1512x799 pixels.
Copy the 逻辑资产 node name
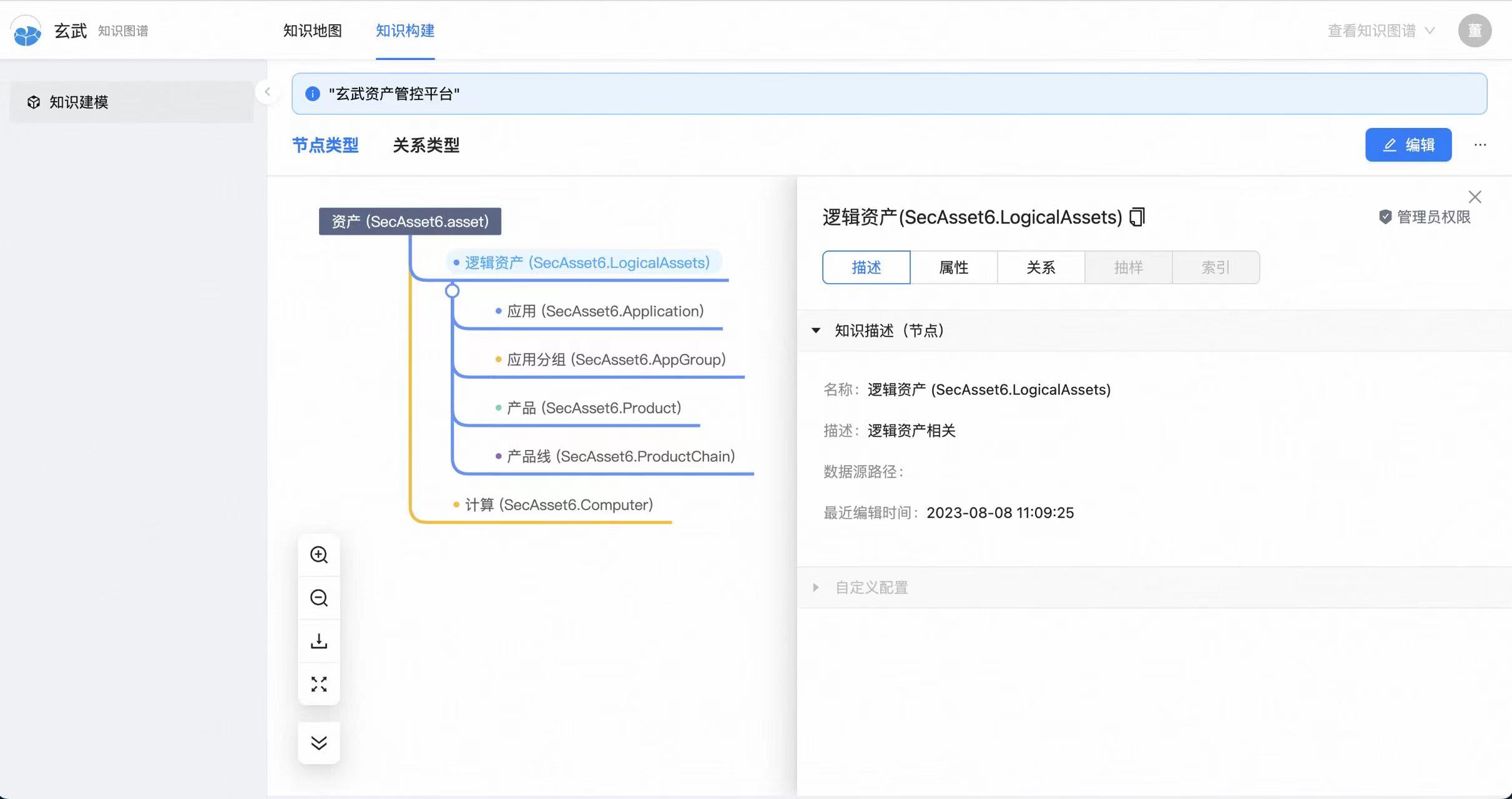point(1137,217)
